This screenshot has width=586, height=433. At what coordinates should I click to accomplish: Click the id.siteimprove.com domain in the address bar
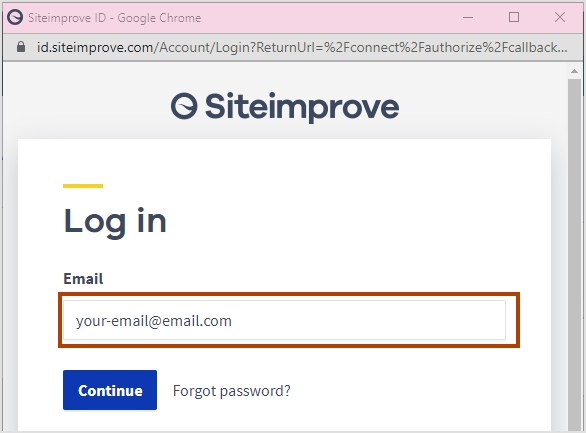tap(95, 47)
